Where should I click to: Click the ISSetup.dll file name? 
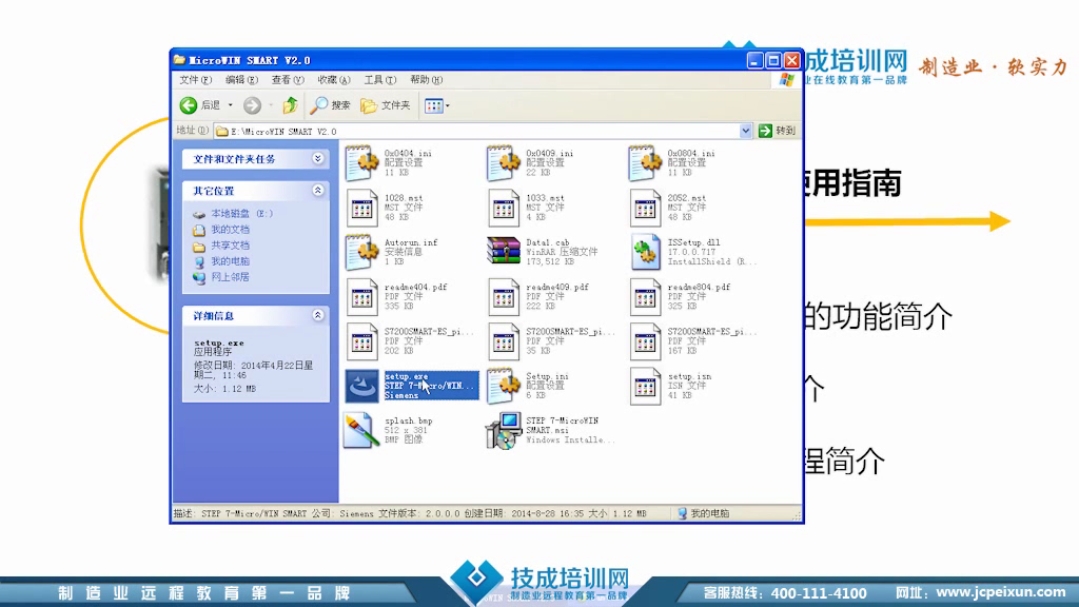[694, 243]
